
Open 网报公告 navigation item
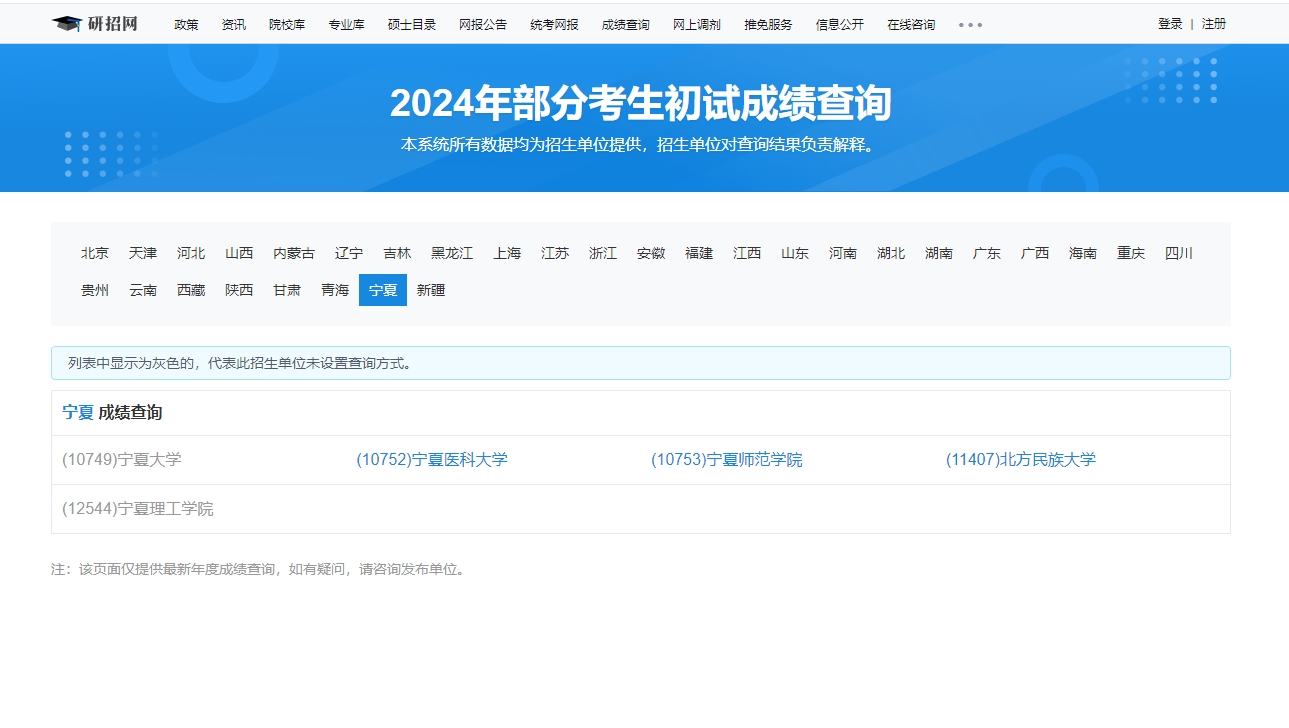[x=483, y=25]
